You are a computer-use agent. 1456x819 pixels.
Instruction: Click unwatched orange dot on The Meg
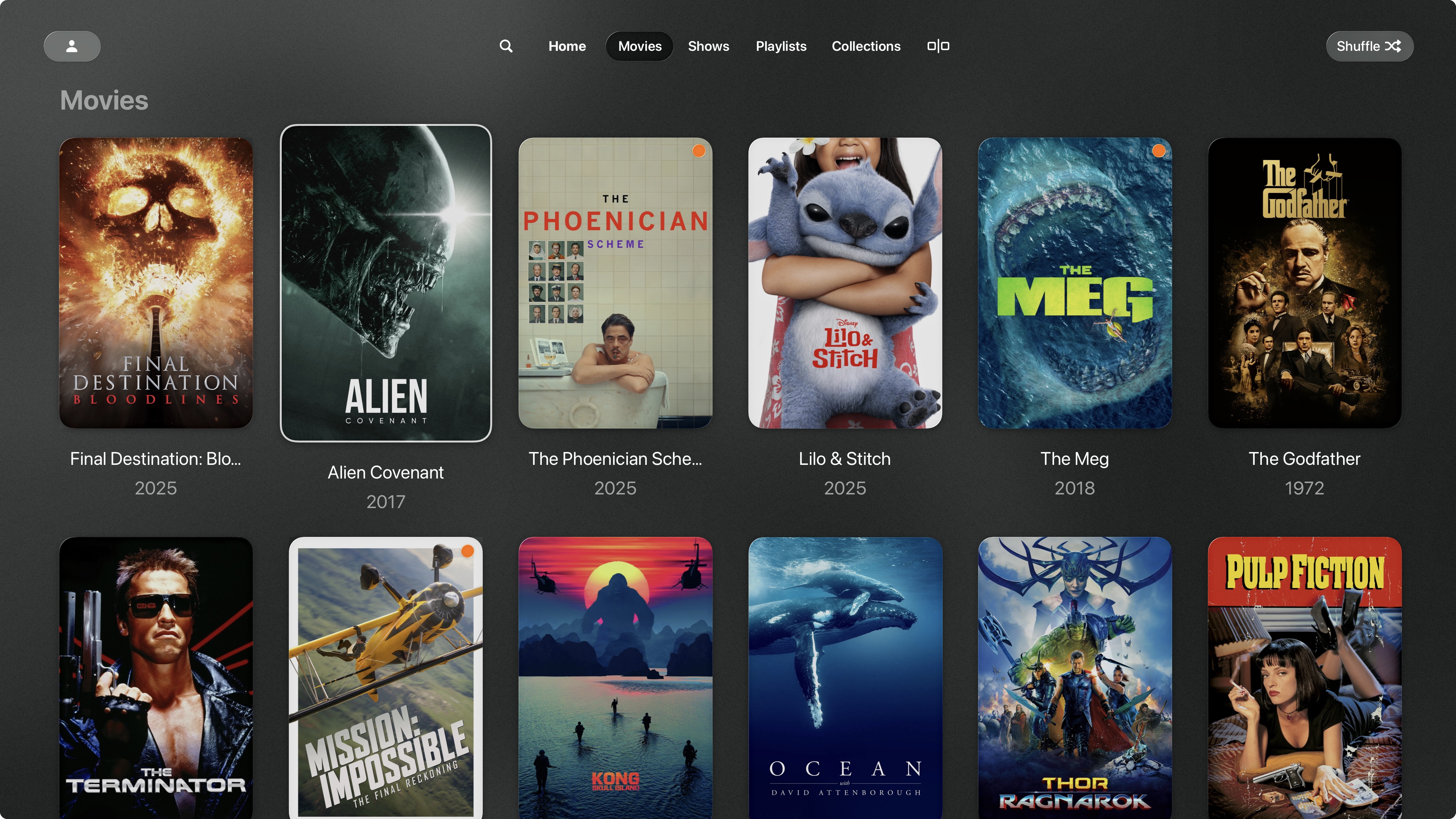pyautogui.click(x=1158, y=151)
